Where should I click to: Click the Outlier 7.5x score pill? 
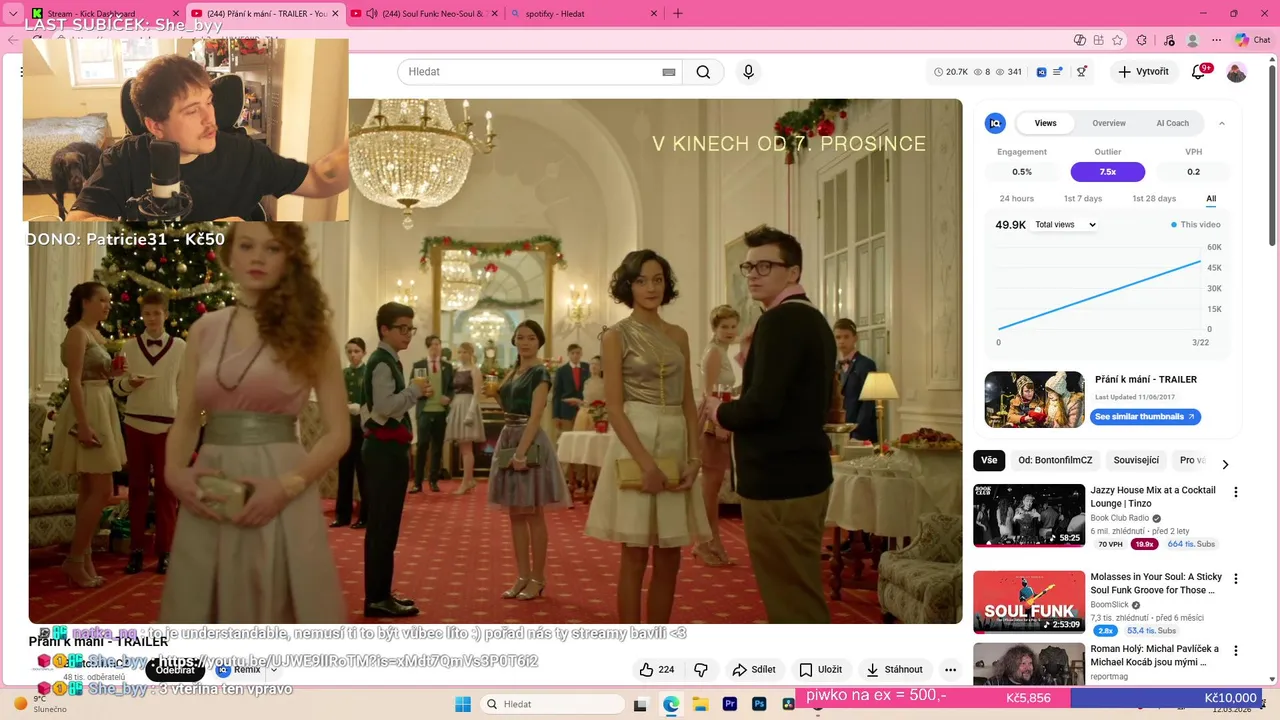point(1108,172)
